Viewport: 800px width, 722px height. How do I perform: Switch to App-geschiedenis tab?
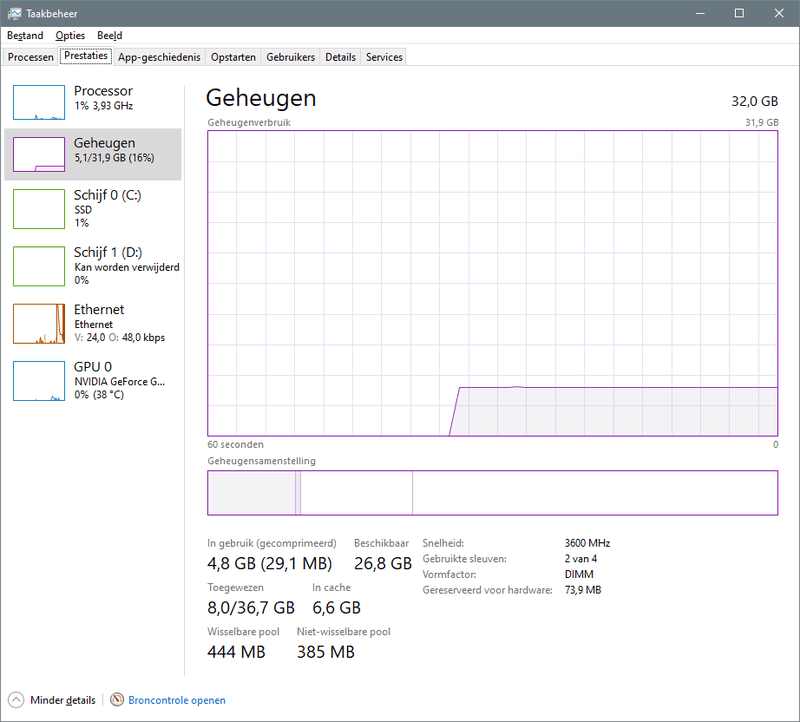point(159,57)
